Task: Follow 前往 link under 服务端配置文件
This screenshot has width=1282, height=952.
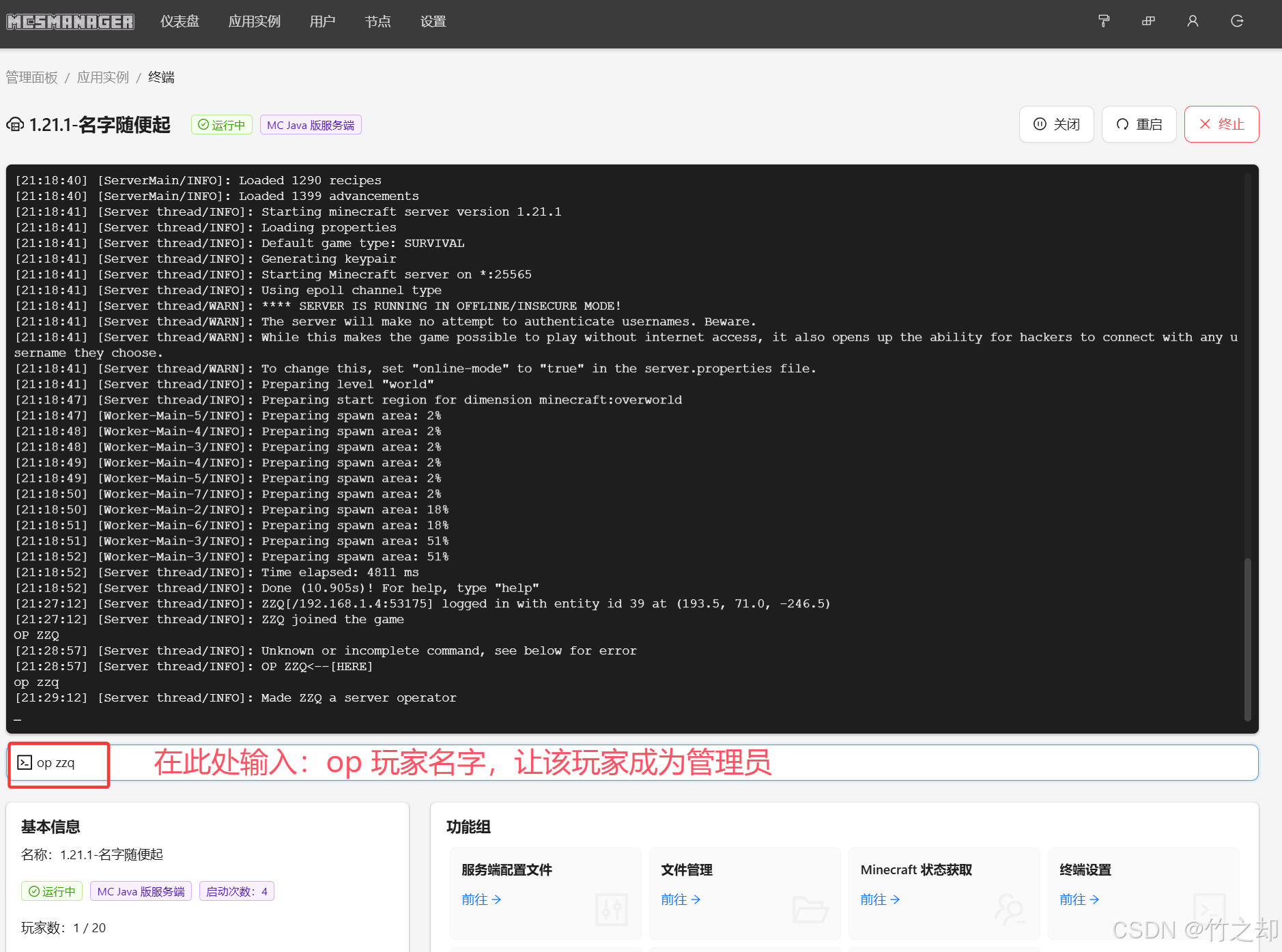Action: click(481, 899)
